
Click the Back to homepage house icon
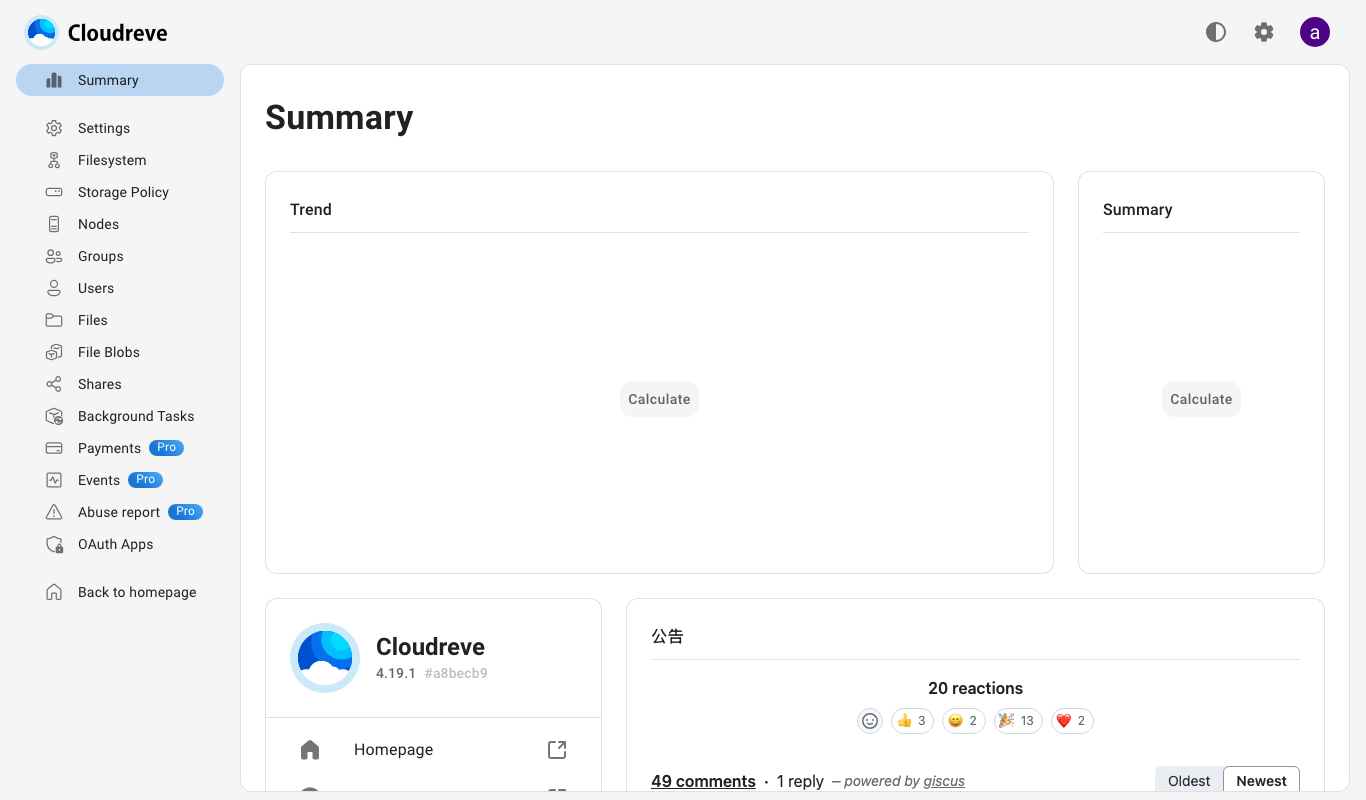pyautogui.click(x=54, y=592)
